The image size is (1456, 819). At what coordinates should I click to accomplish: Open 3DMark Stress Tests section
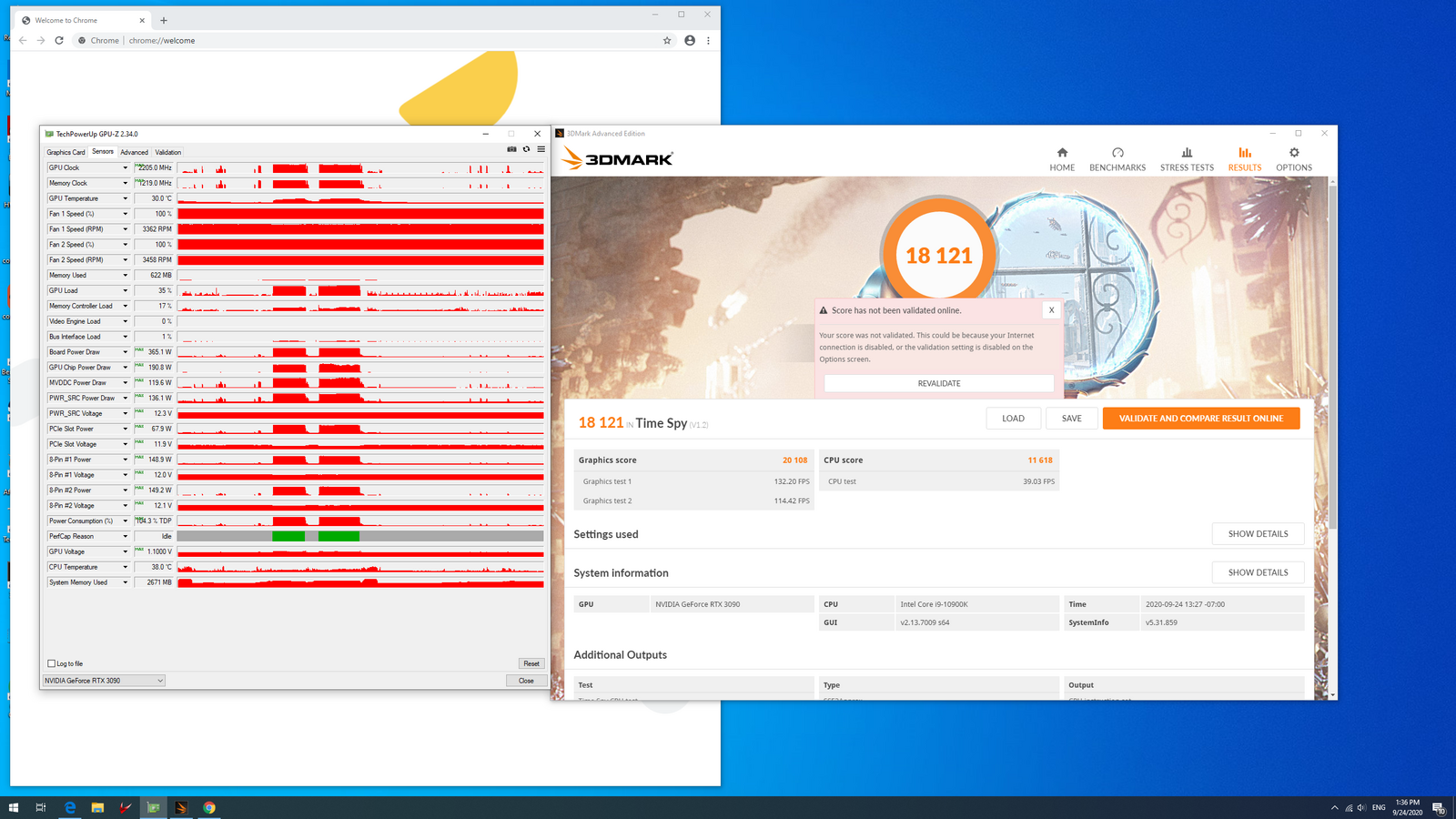point(1187,159)
